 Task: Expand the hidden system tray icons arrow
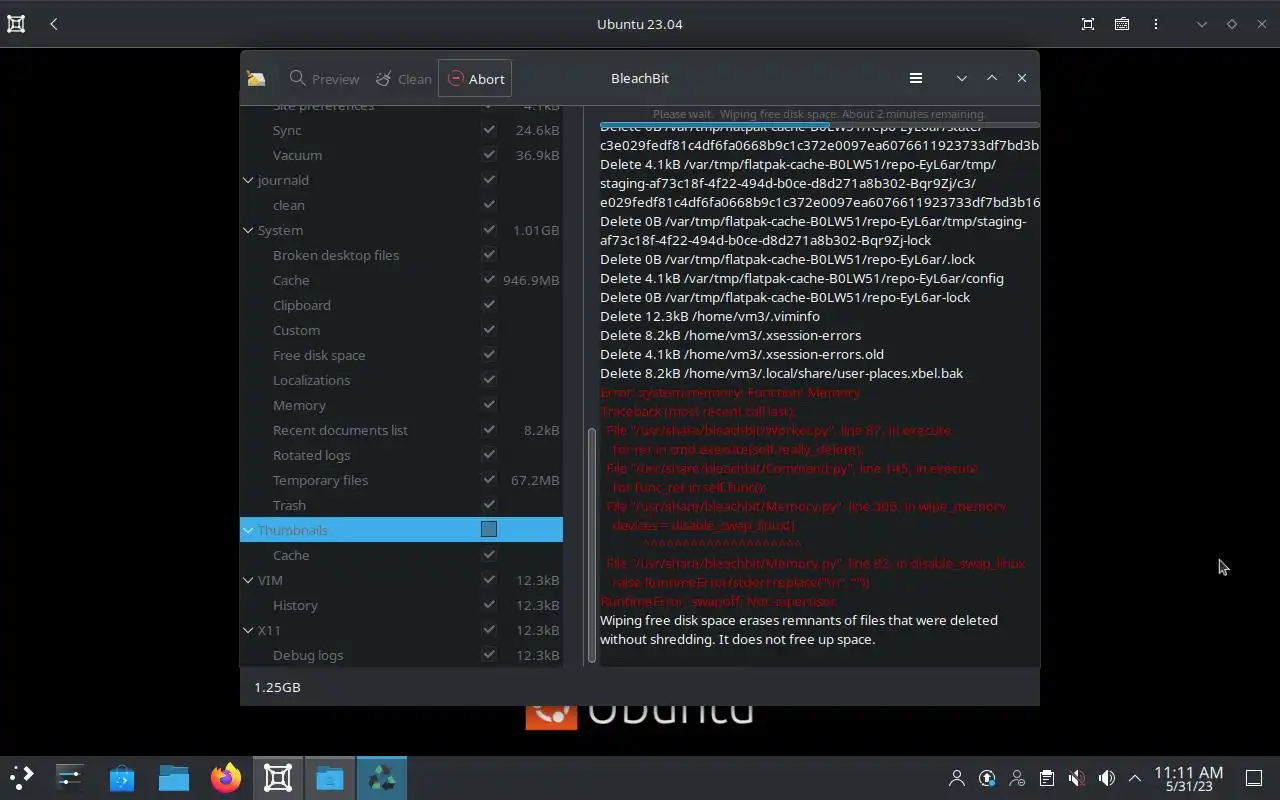pyautogui.click(x=1135, y=778)
